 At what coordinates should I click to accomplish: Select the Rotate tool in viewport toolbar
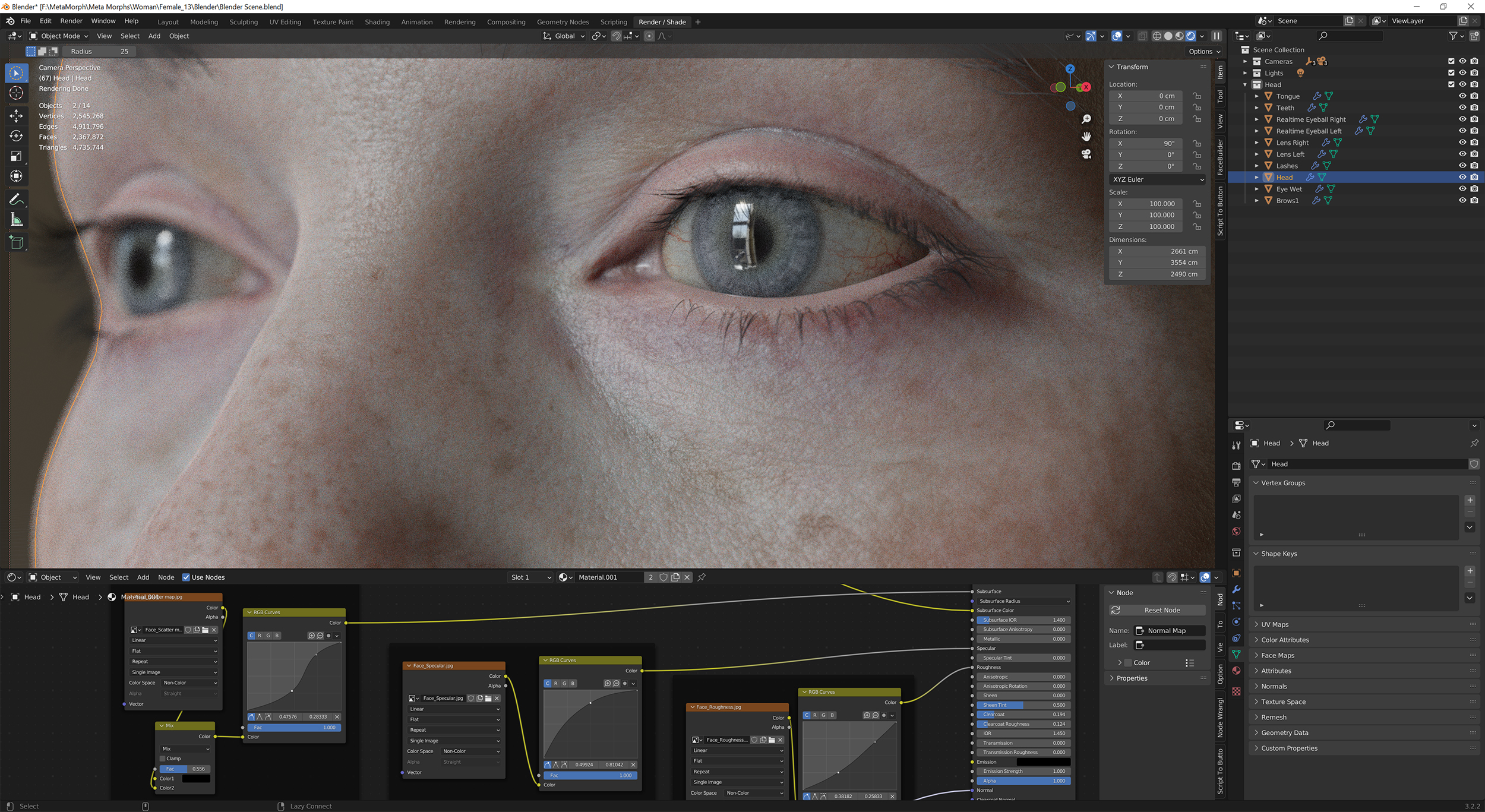pyautogui.click(x=16, y=136)
